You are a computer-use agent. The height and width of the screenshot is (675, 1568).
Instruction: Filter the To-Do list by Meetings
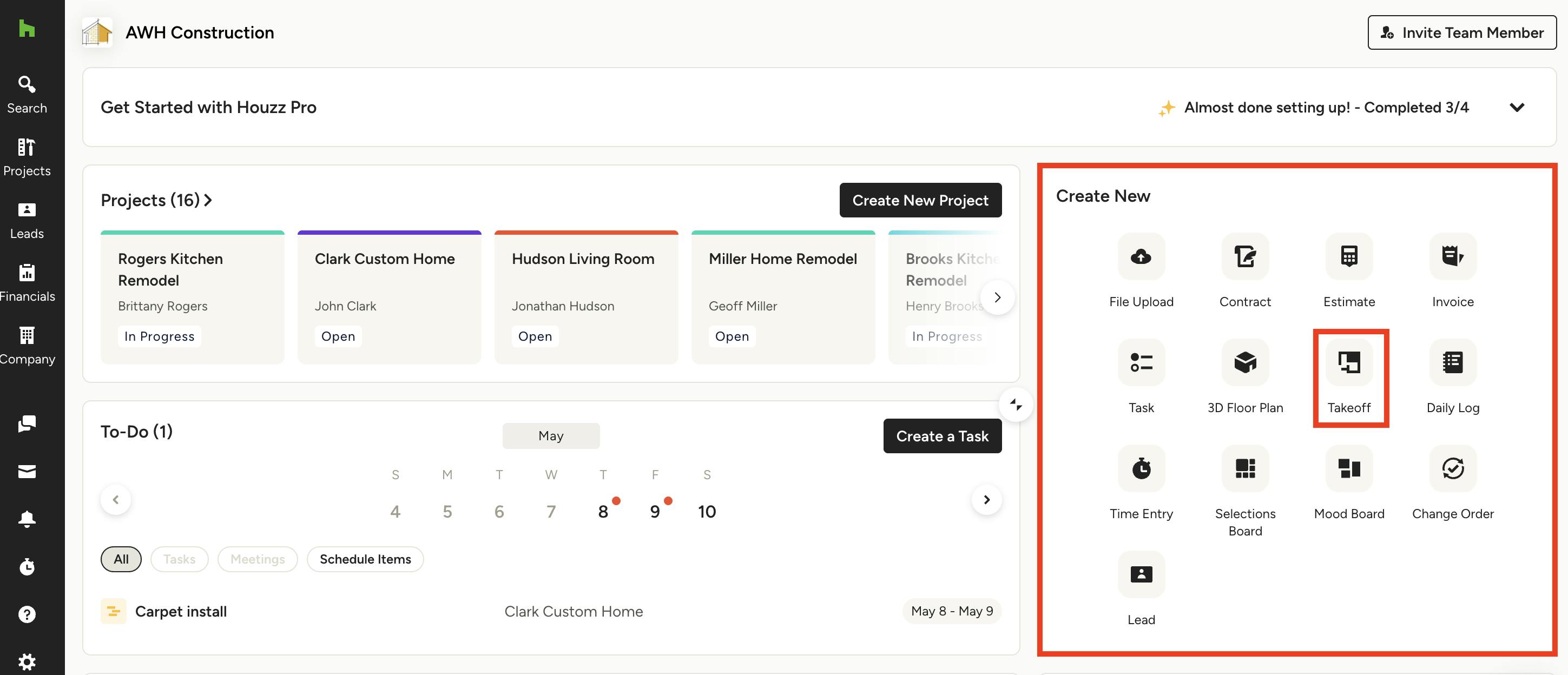(x=257, y=559)
